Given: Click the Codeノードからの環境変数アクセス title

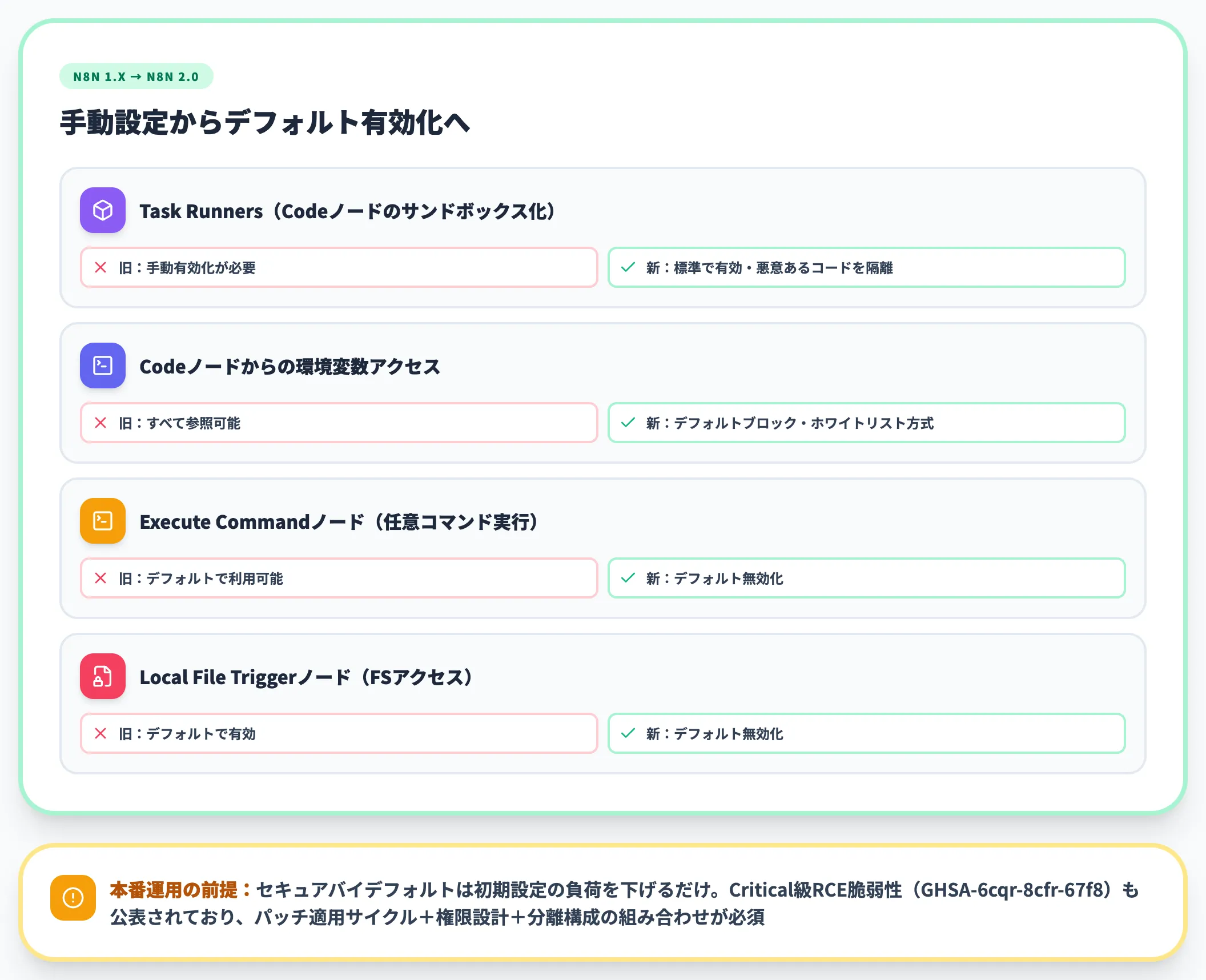Looking at the screenshot, I should tap(290, 367).
